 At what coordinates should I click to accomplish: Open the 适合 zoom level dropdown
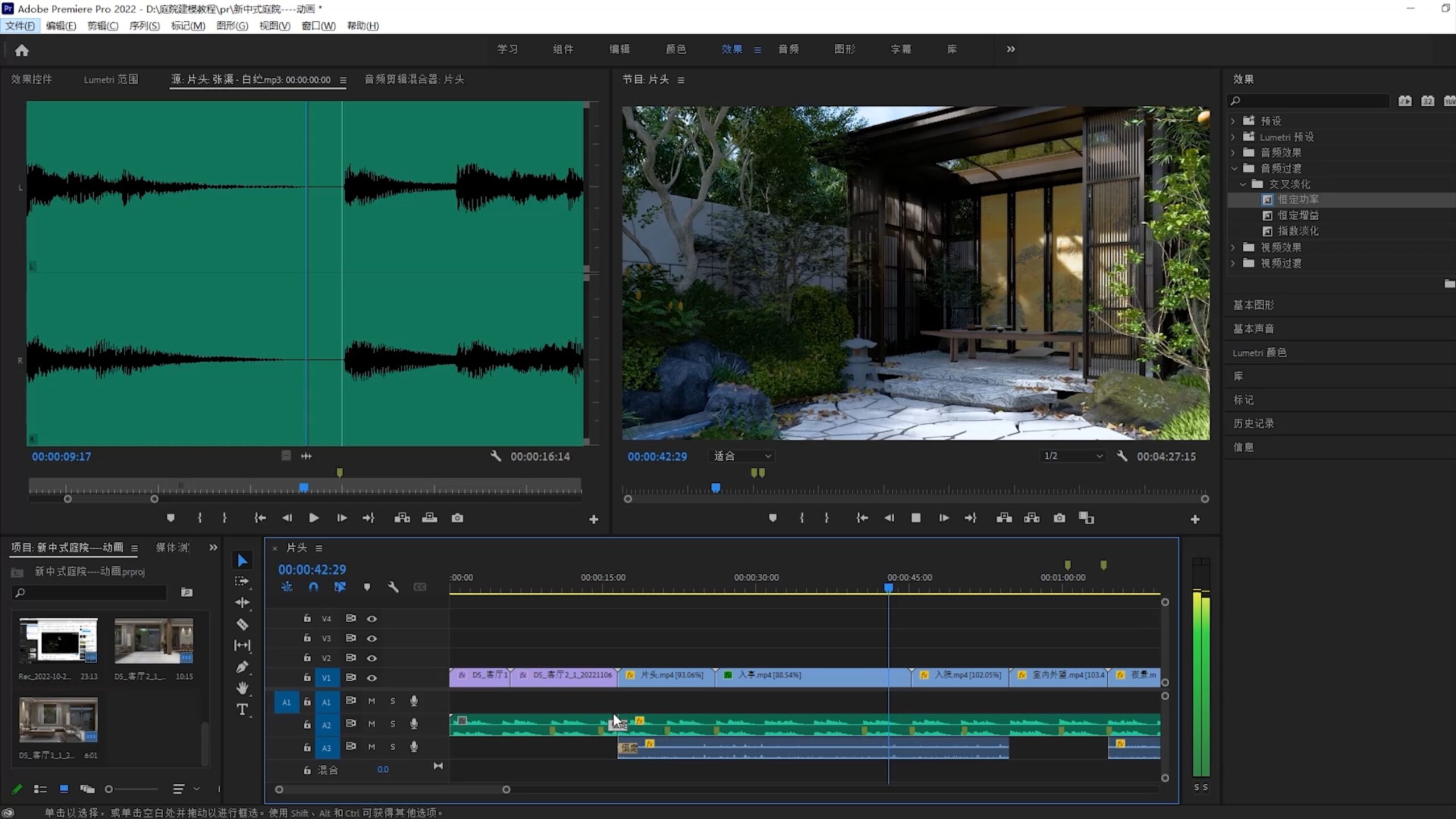[742, 456]
